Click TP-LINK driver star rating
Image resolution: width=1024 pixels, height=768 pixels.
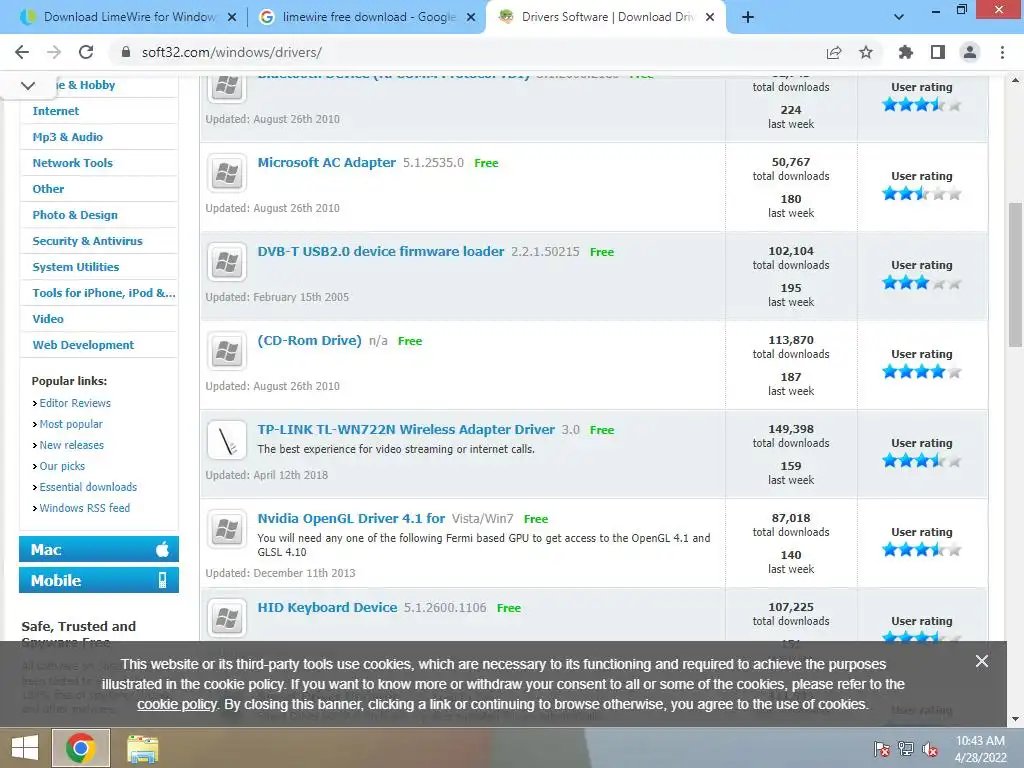[x=921, y=460]
